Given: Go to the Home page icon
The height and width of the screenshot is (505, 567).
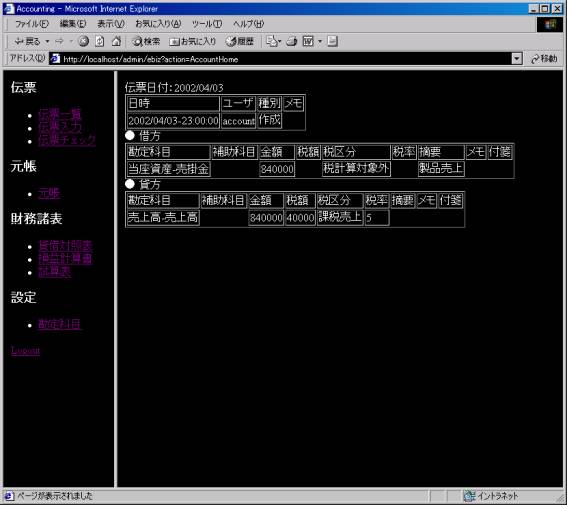Looking at the screenshot, I should click(x=116, y=41).
